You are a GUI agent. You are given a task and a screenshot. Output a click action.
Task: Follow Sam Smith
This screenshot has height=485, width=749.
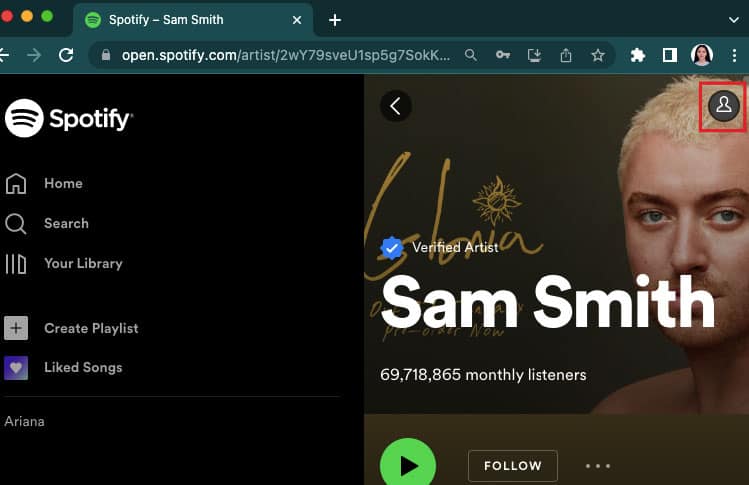pyautogui.click(x=513, y=465)
